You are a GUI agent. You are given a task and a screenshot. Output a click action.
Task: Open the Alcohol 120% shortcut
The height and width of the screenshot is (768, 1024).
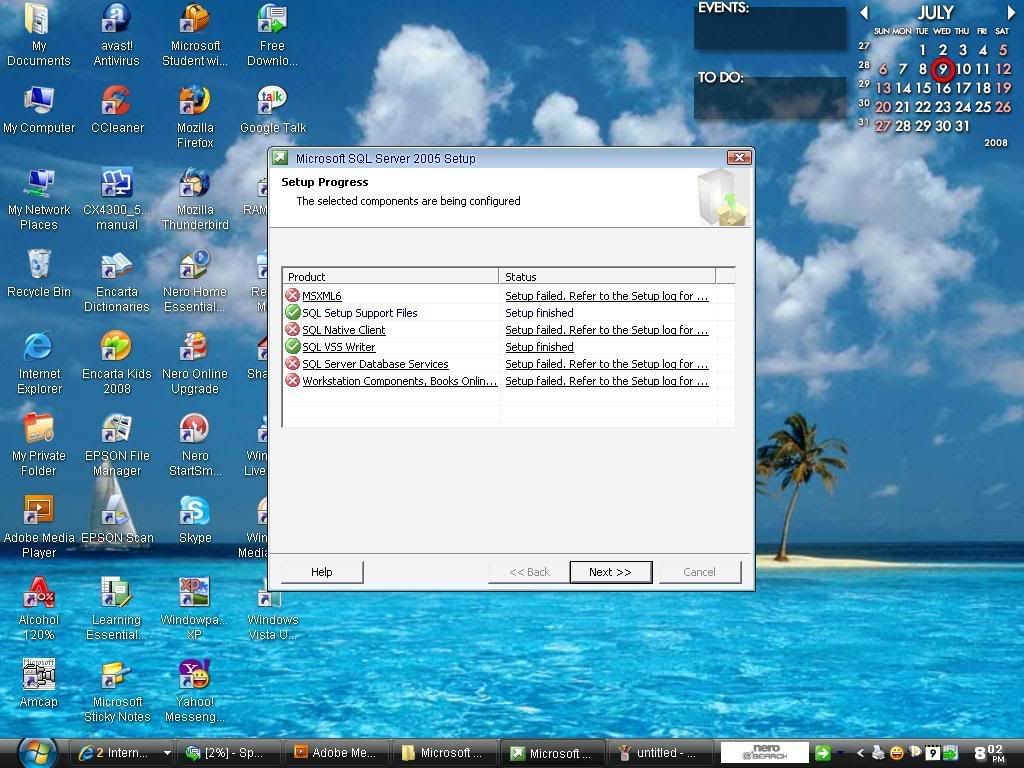(38, 594)
